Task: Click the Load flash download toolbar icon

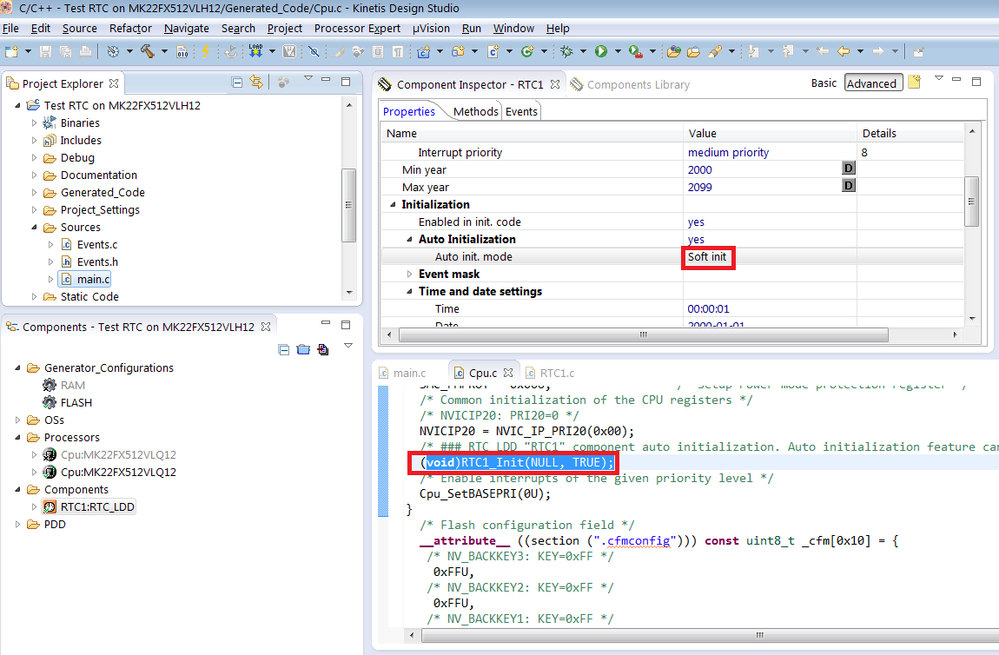Action: click(255, 51)
